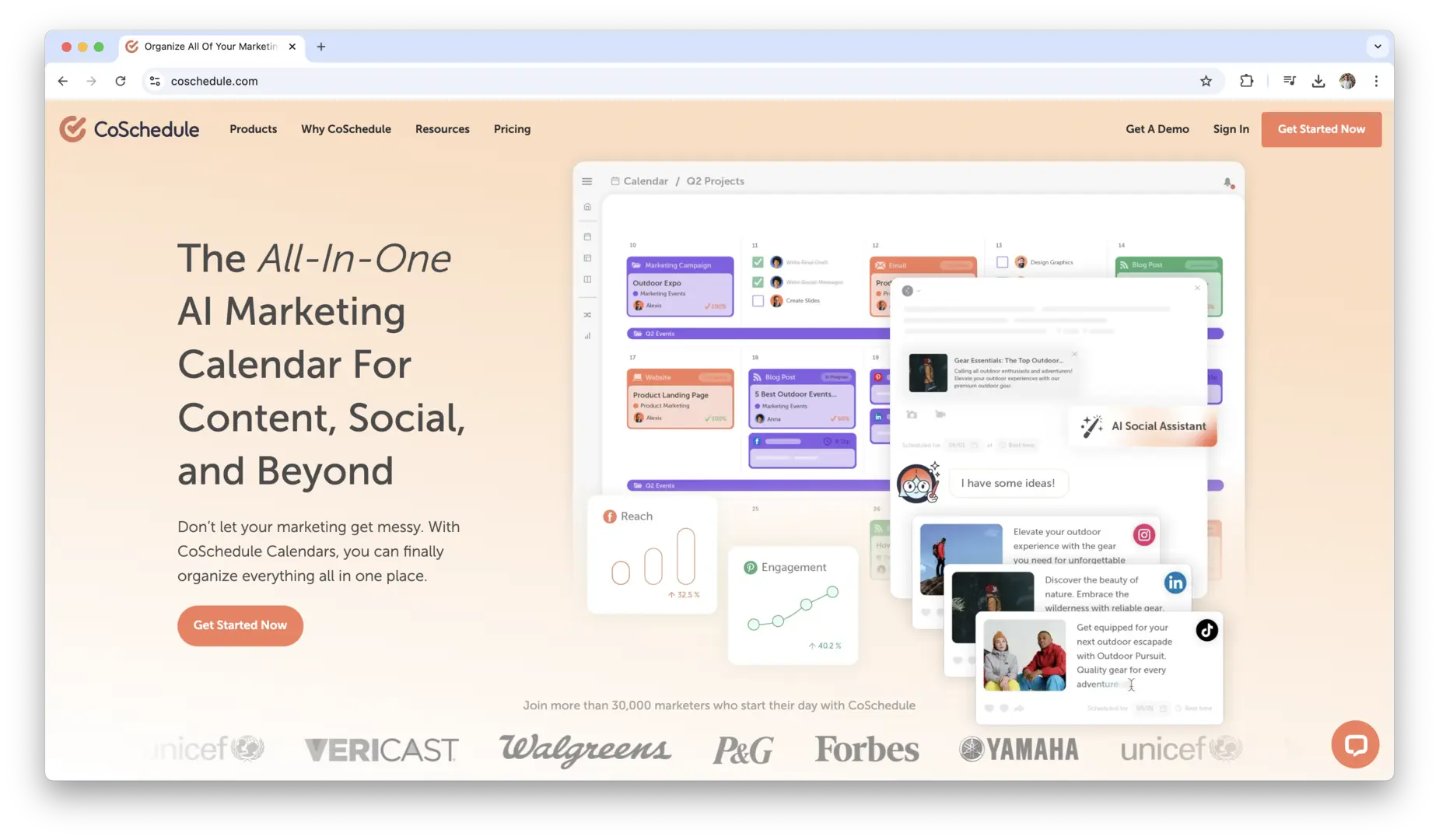Click the I have some ideas bubble

tap(1008, 483)
